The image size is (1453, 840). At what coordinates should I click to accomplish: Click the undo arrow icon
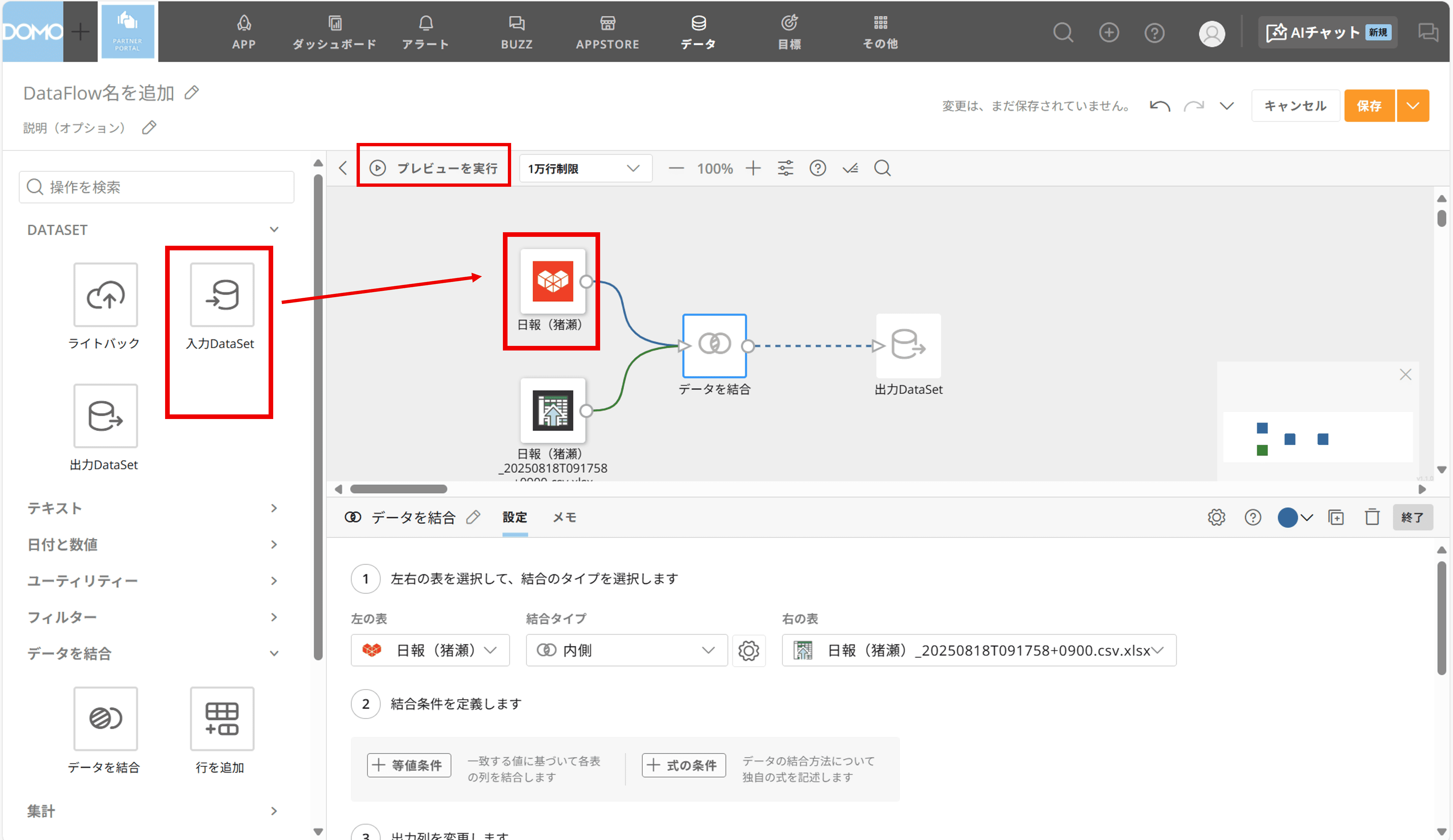[1159, 106]
